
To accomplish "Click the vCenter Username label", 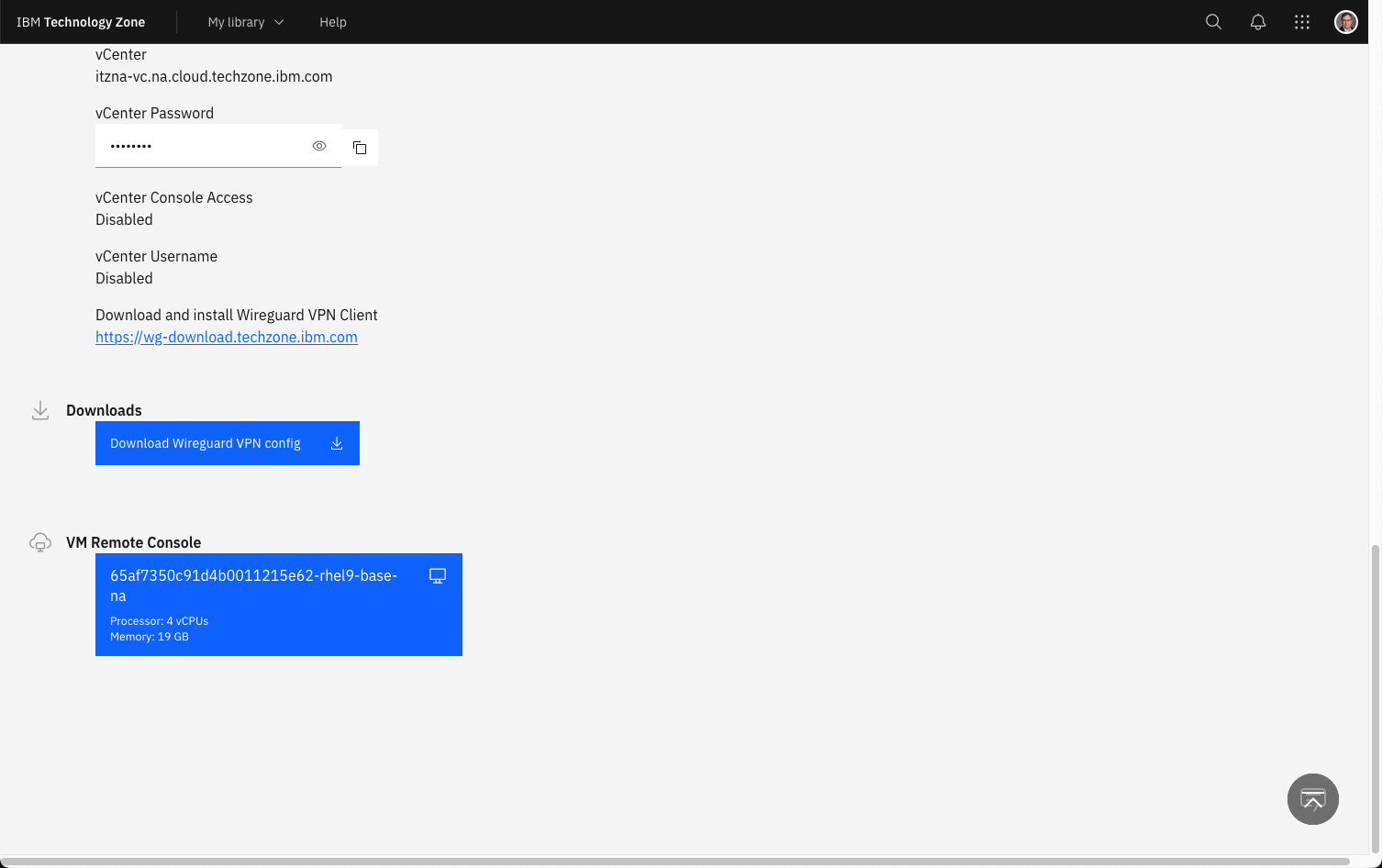I will tap(157, 256).
